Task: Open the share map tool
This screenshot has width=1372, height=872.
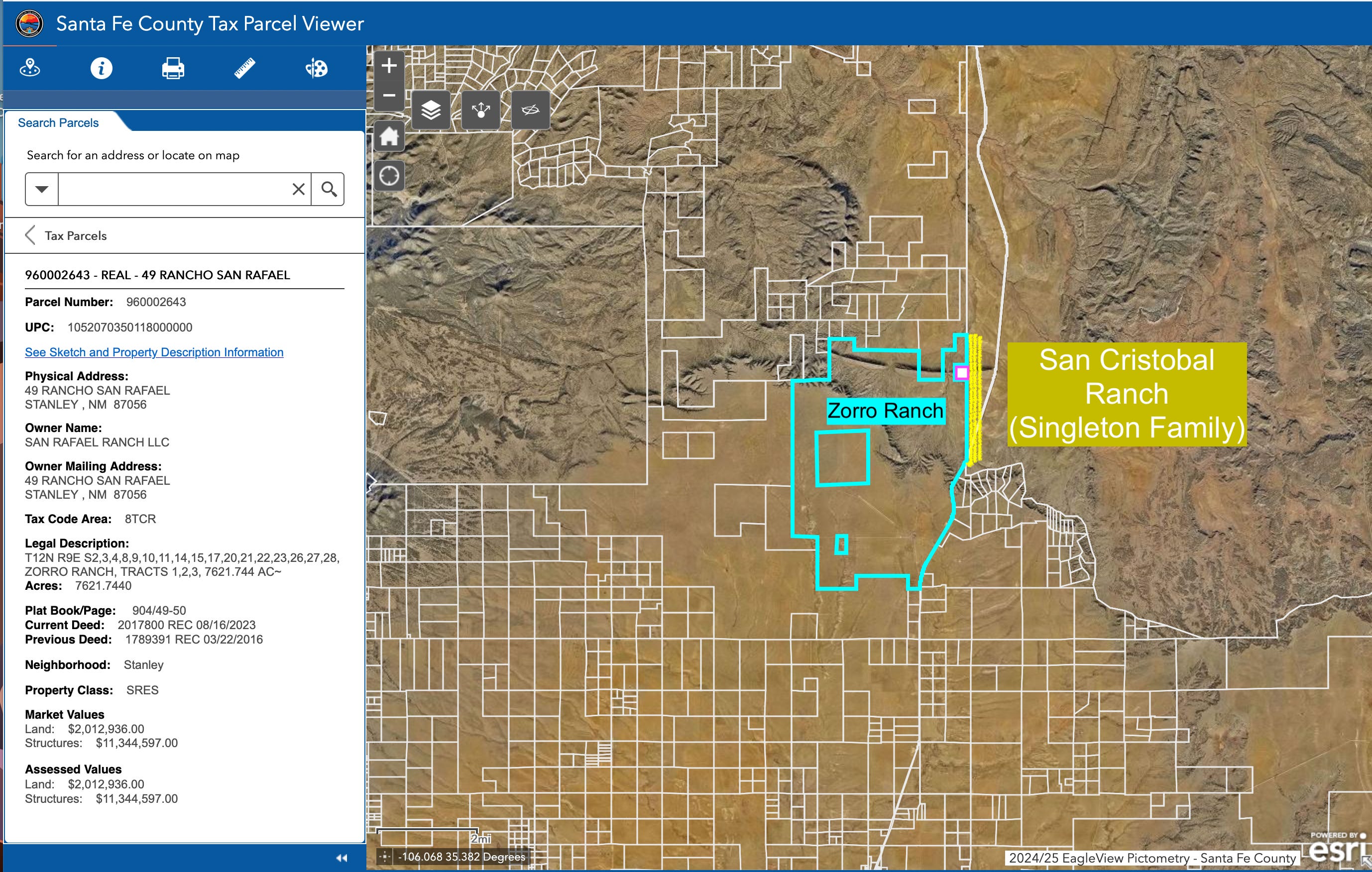Action: pyautogui.click(x=480, y=109)
